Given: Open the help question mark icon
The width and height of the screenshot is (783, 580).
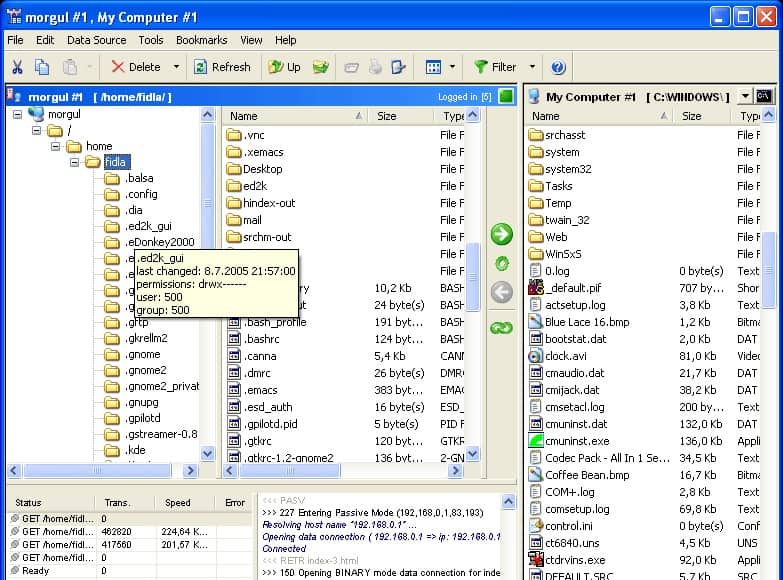Looking at the screenshot, I should [558, 67].
